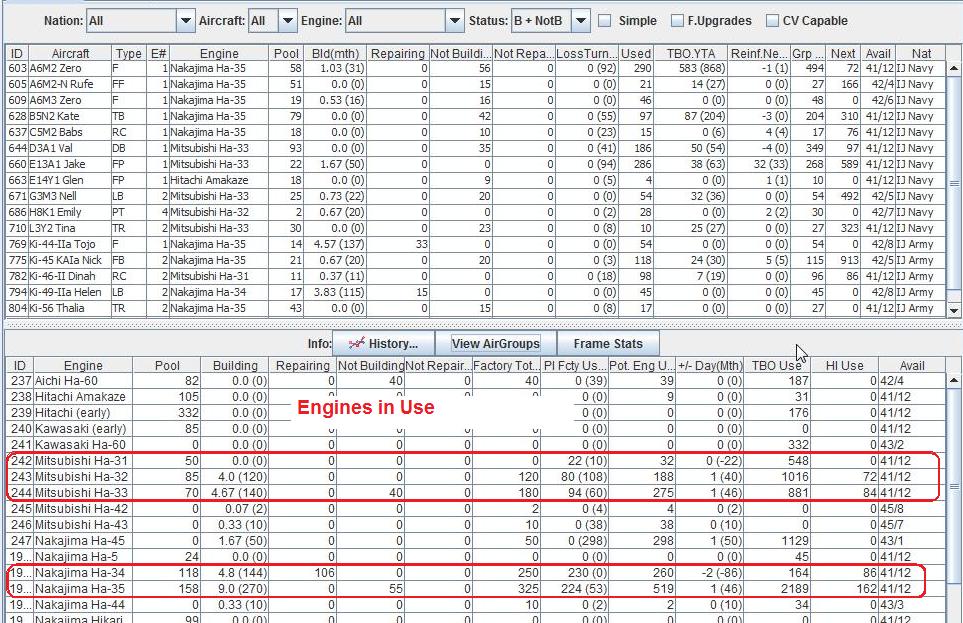Sort engine table by TBO Use column header
The width and height of the screenshot is (963, 623).
click(777, 366)
